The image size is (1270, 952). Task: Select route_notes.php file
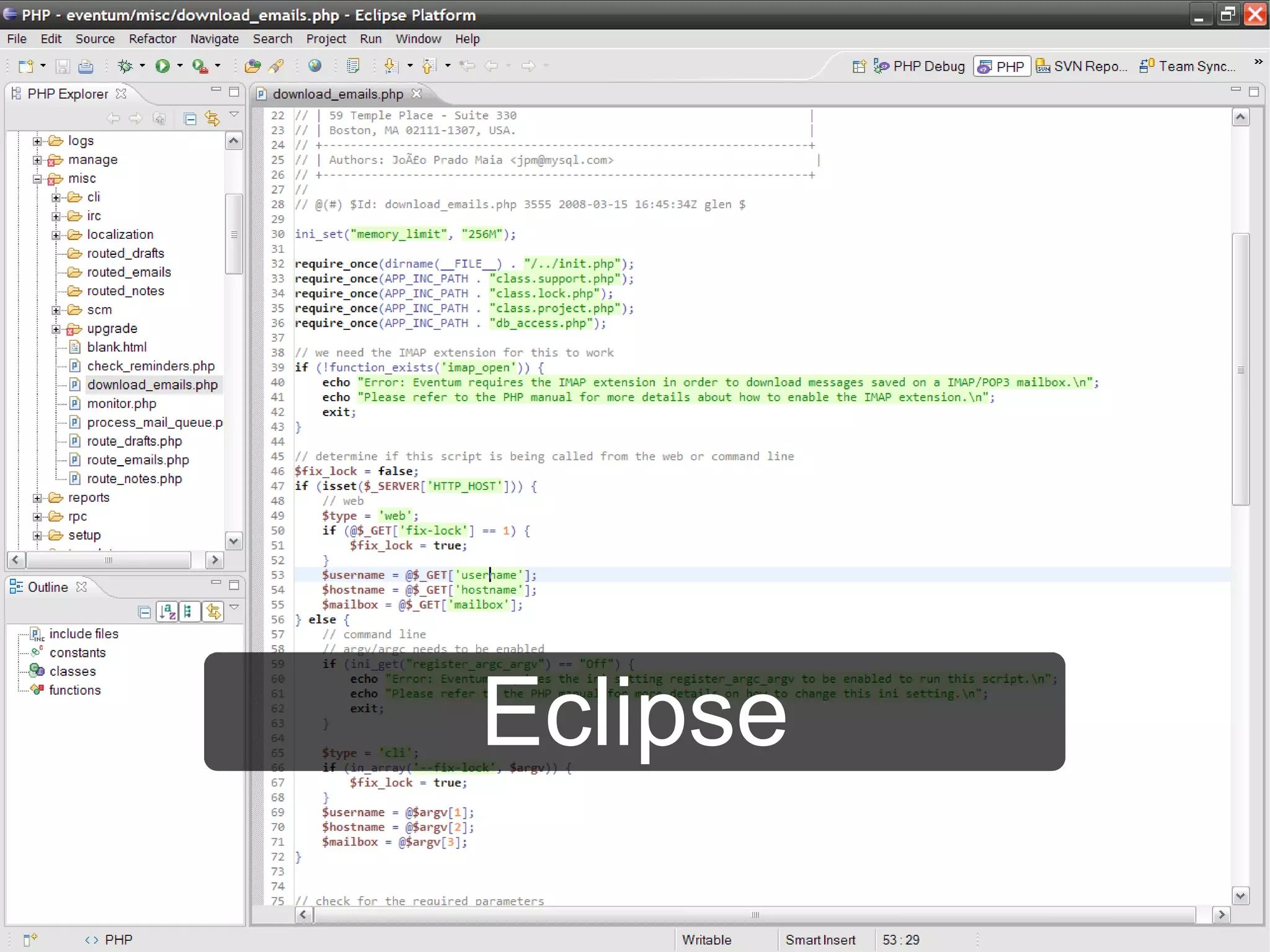pyautogui.click(x=135, y=479)
